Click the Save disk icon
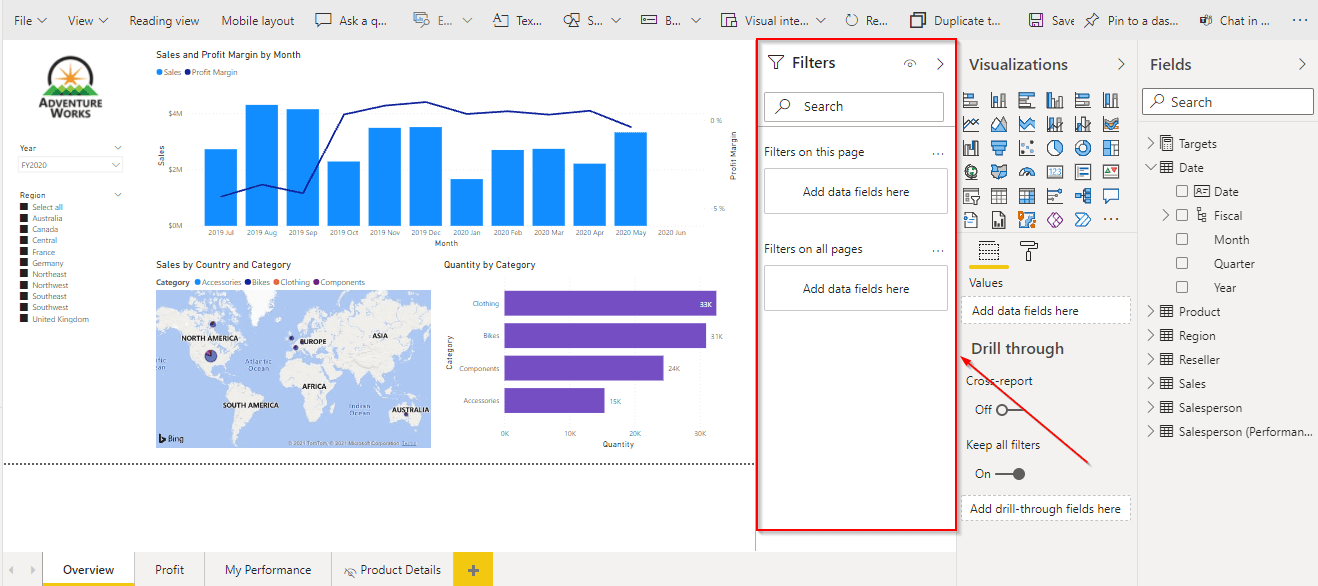 click(x=1036, y=20)
